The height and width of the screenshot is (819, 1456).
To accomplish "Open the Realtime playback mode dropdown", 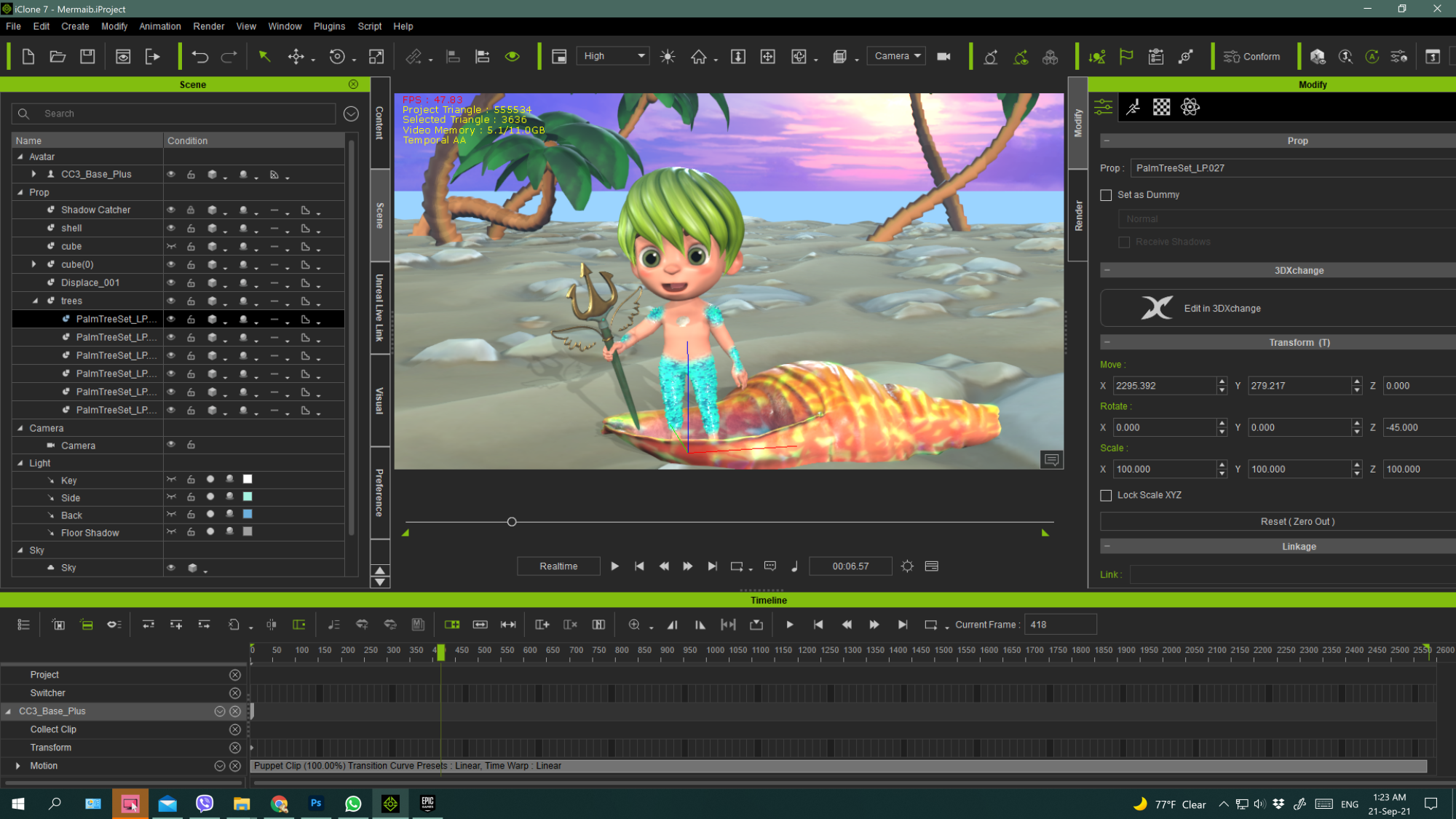I will 558,566.
